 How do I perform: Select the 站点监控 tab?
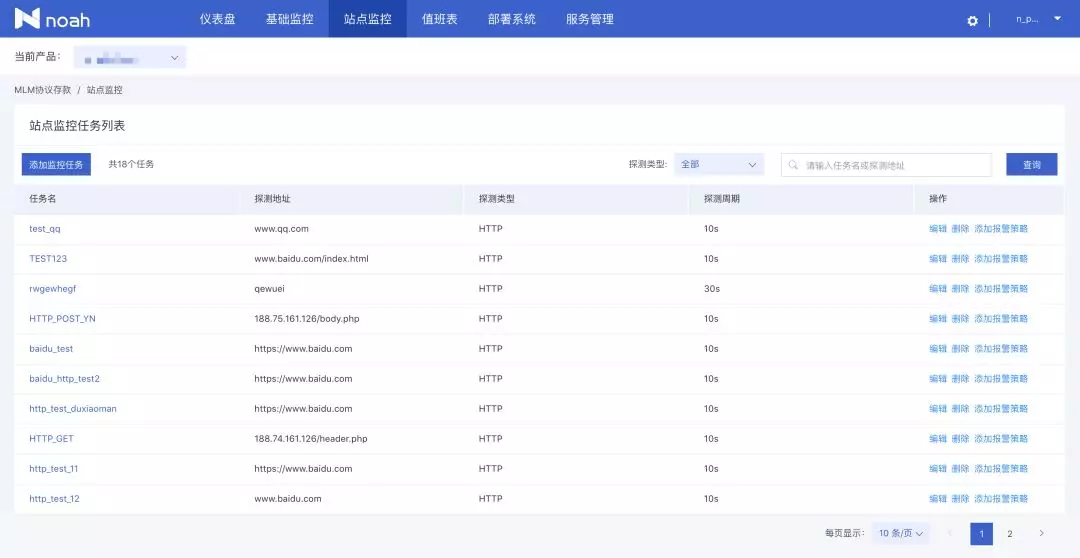pos(368,19)
